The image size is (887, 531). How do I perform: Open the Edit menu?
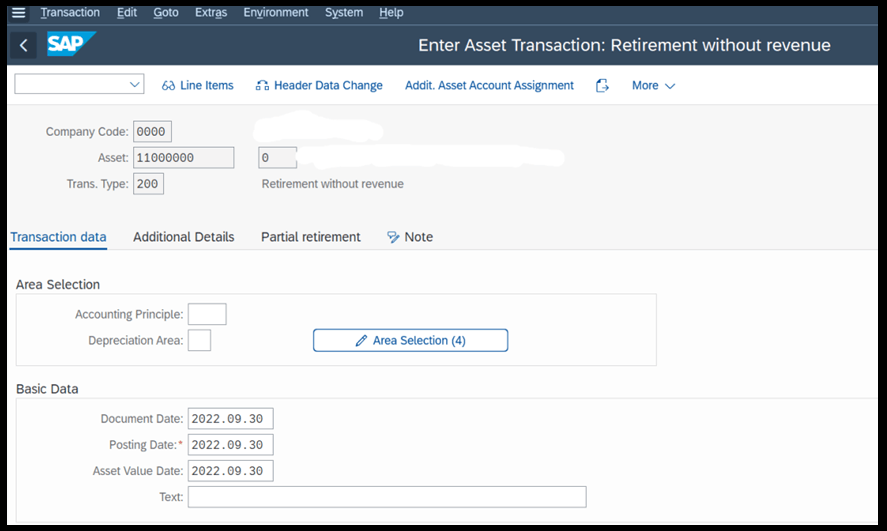point(127,12)
